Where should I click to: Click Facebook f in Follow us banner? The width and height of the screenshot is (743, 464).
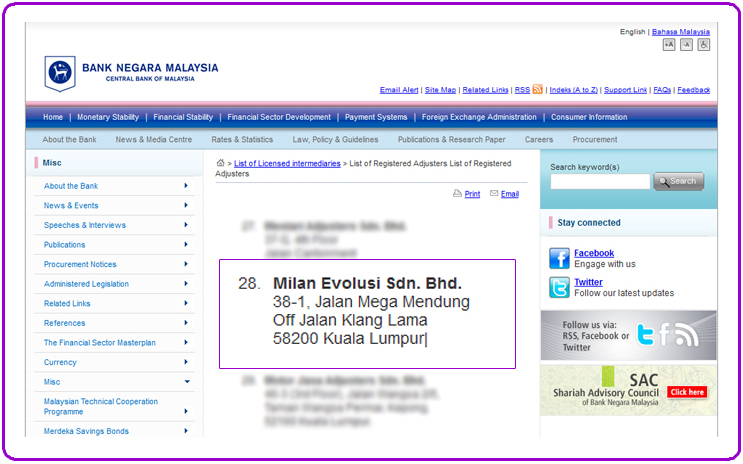(664, 334)
